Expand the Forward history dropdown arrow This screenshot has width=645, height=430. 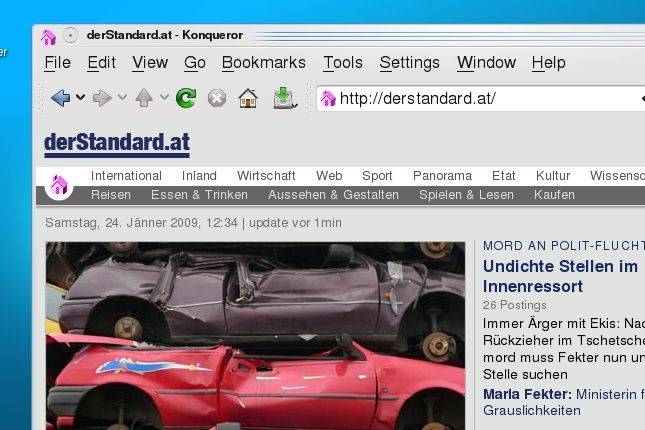click(122, 98)
